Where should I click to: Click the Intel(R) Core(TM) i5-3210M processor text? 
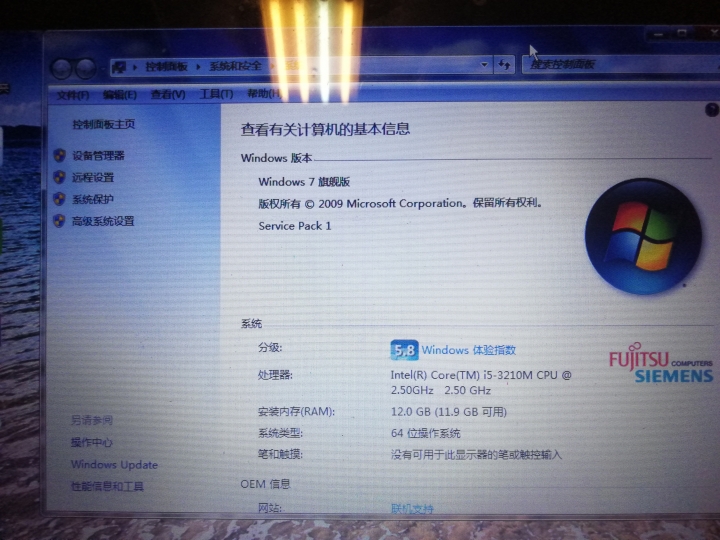[481, 382]
